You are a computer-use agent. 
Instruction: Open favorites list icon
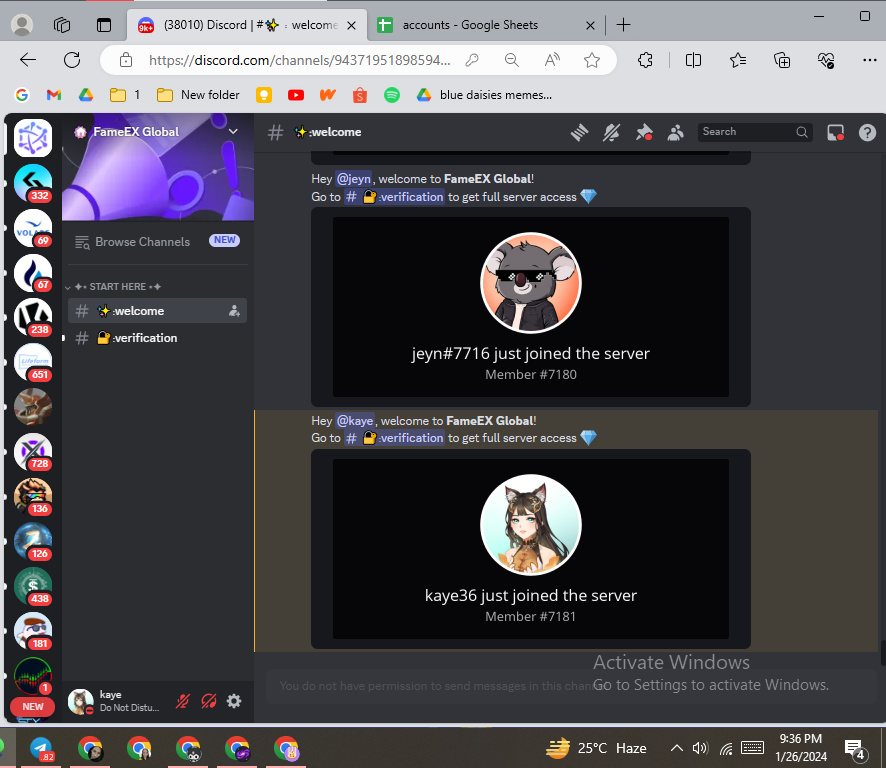tap(737, 60)
